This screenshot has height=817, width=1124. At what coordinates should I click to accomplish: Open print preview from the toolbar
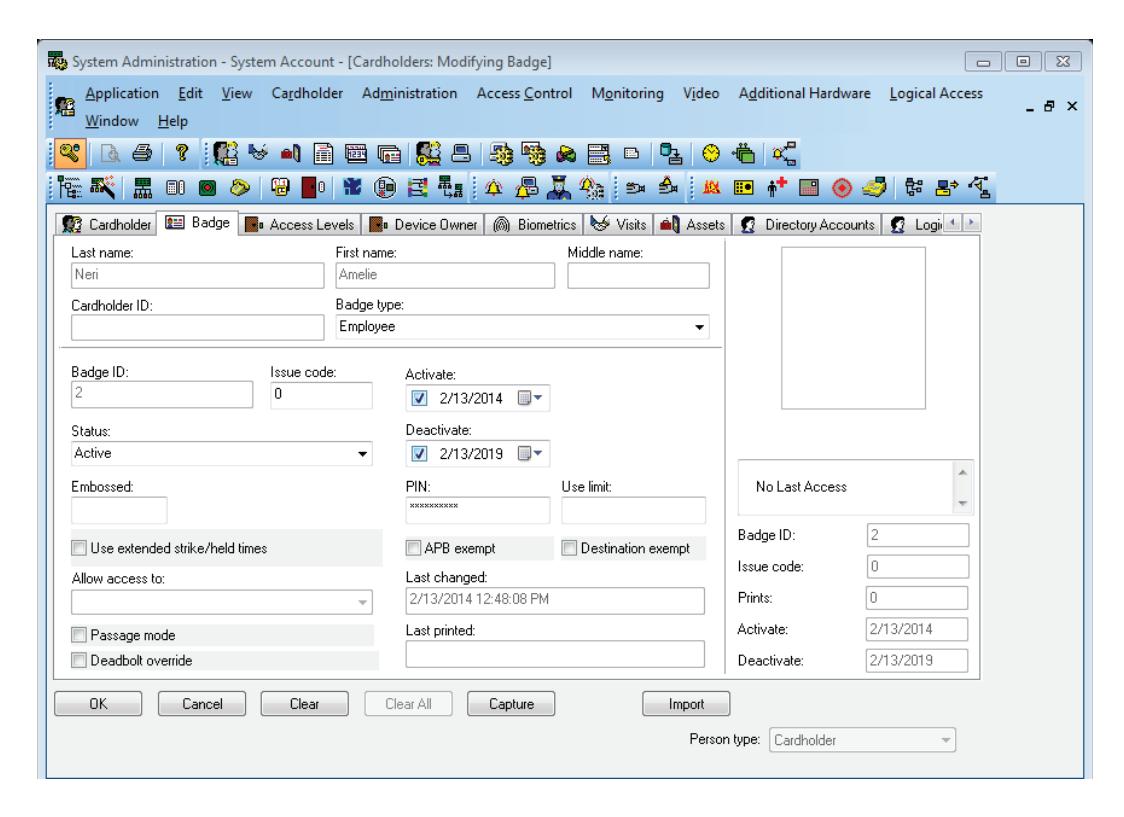pyautogui.click(x=110, y=153)
